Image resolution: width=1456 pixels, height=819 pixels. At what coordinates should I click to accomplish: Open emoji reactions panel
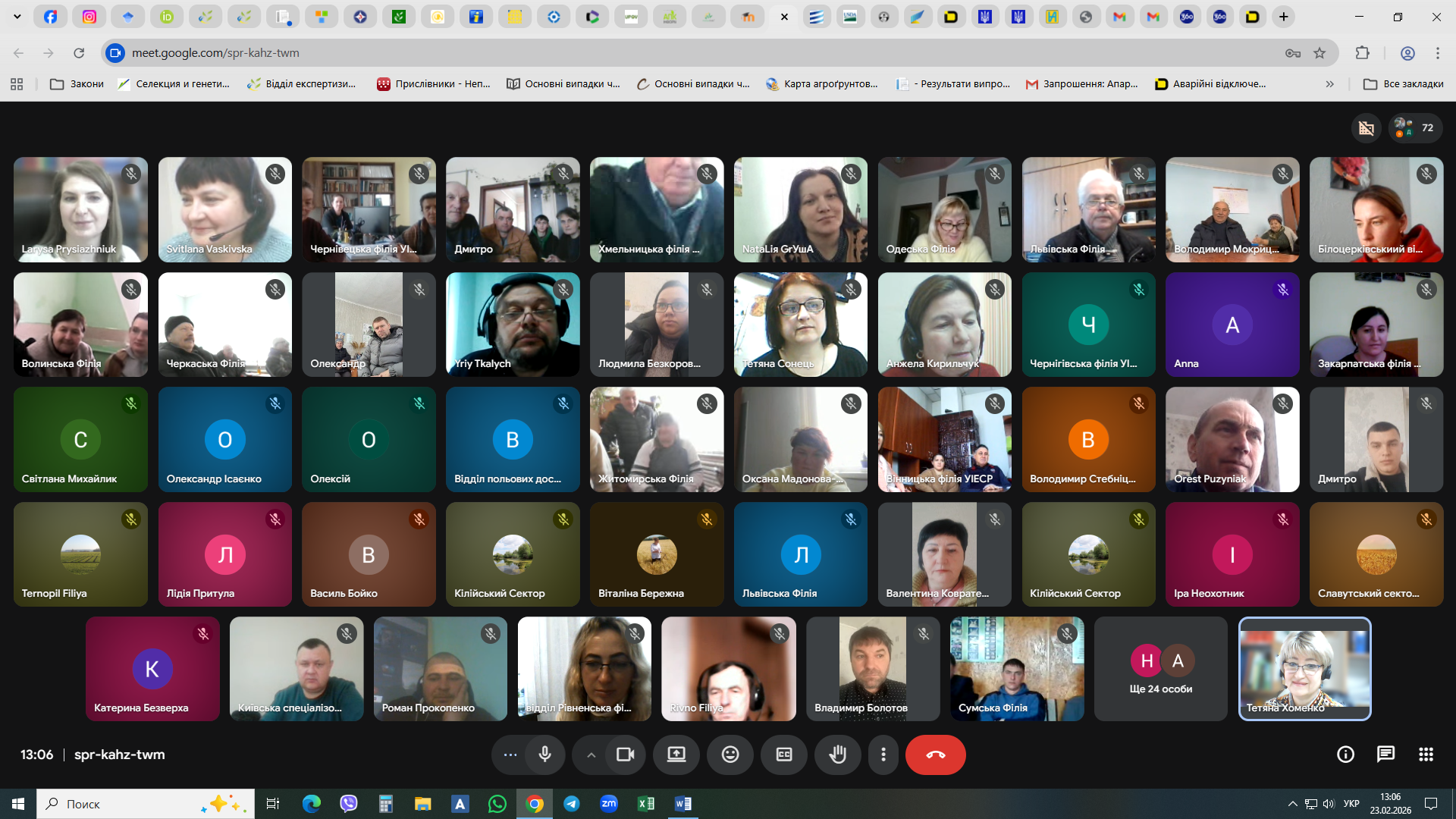click(730, 755)
